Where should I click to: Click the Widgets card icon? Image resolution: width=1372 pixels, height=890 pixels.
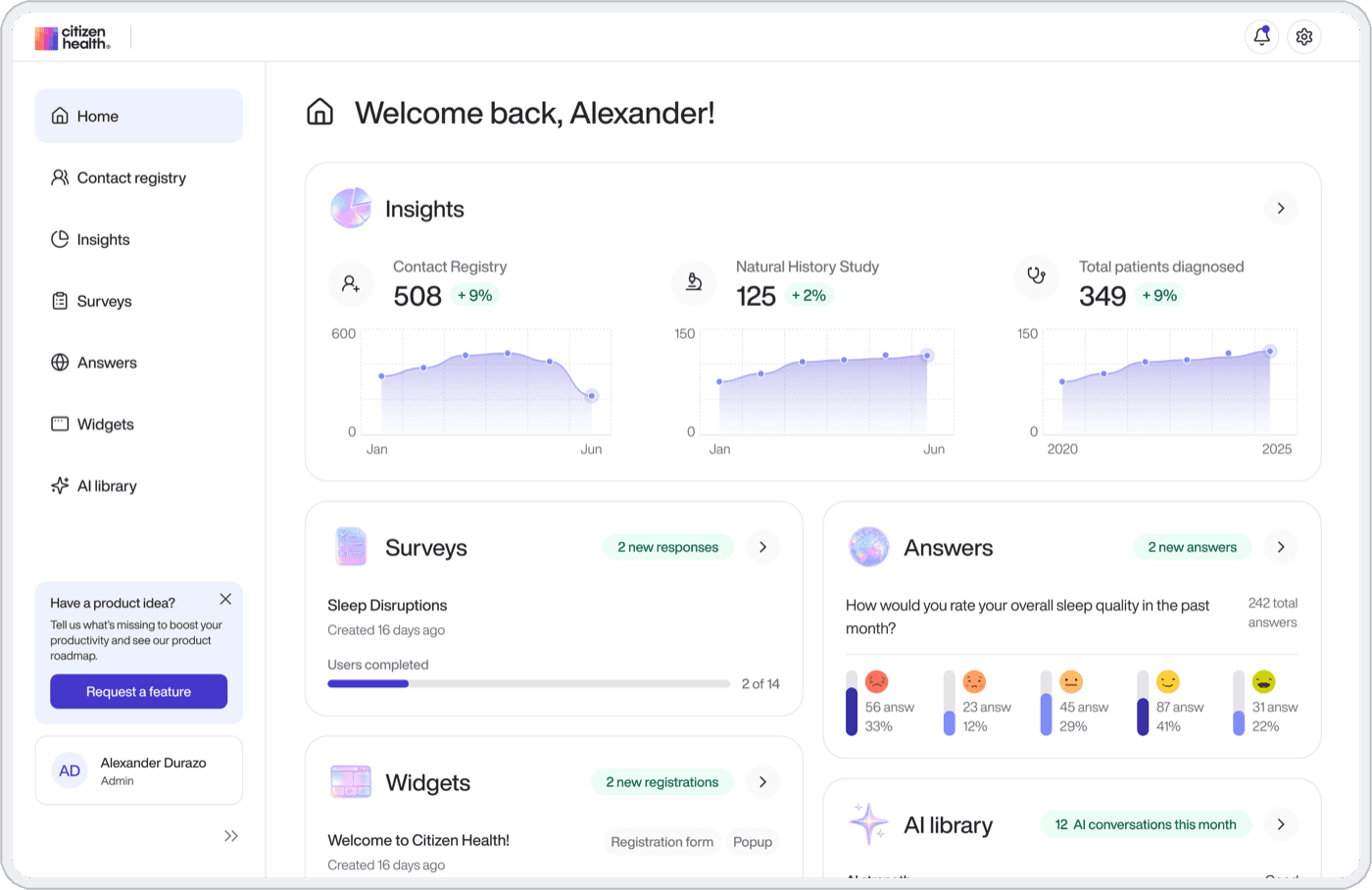pos(351,781)
